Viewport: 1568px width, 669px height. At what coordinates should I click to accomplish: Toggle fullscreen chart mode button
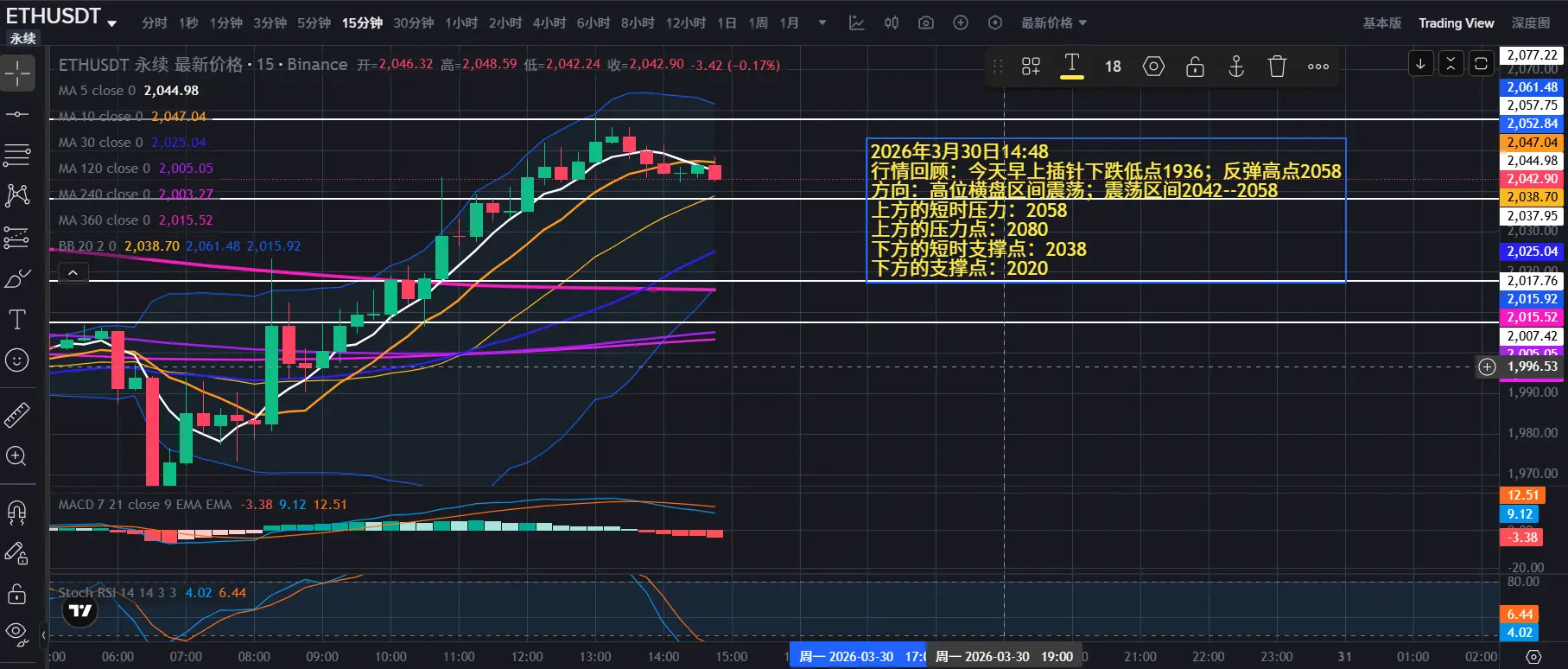[x=1481, y=63]
